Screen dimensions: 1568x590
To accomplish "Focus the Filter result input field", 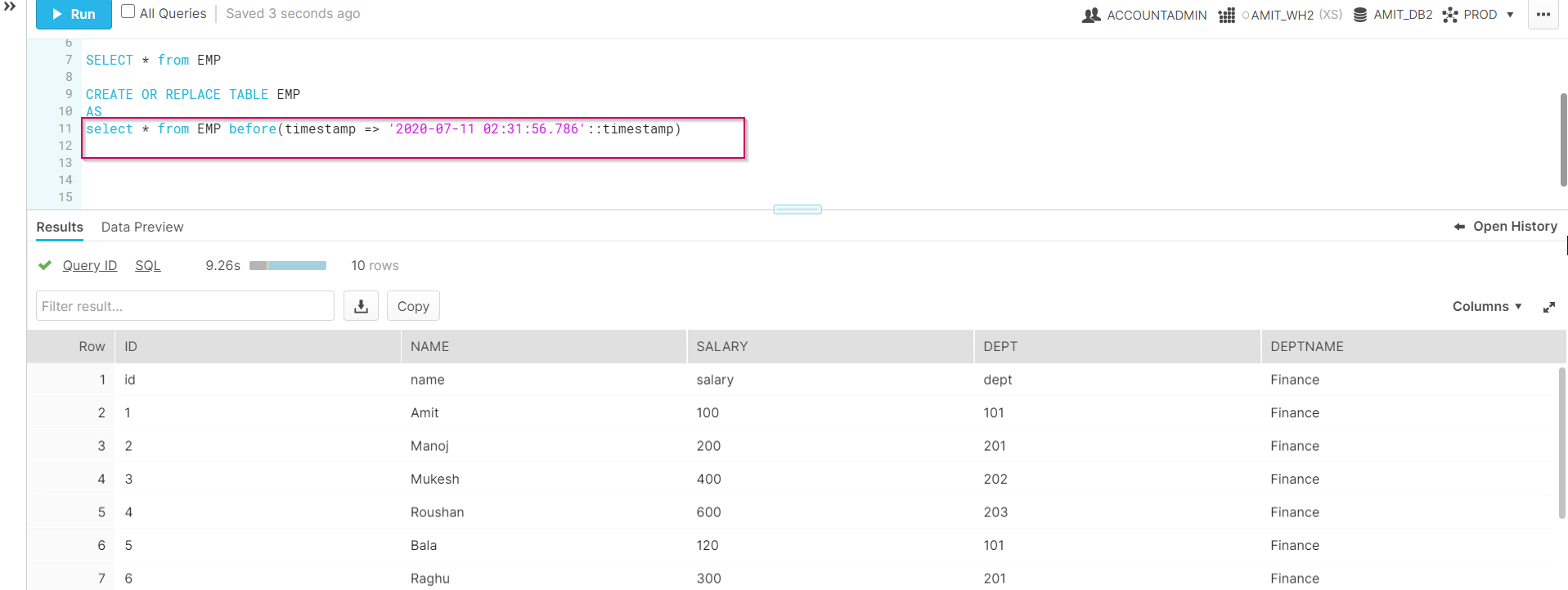I will (x=185, y=306).
